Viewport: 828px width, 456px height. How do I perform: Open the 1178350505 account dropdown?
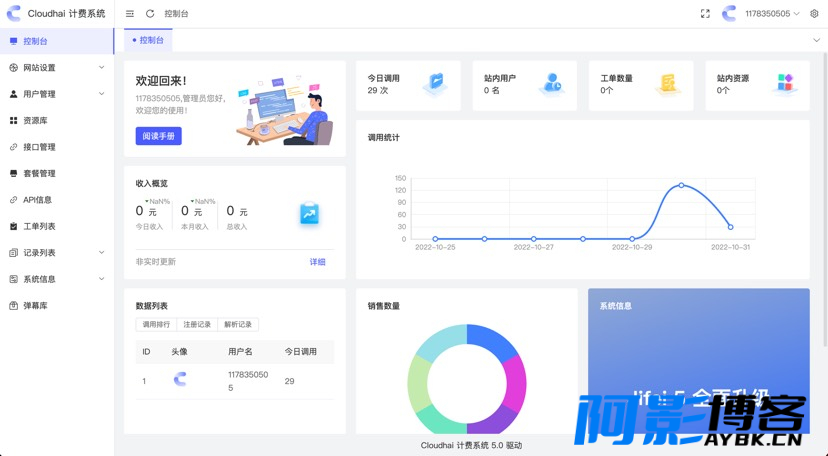point(772,14)
